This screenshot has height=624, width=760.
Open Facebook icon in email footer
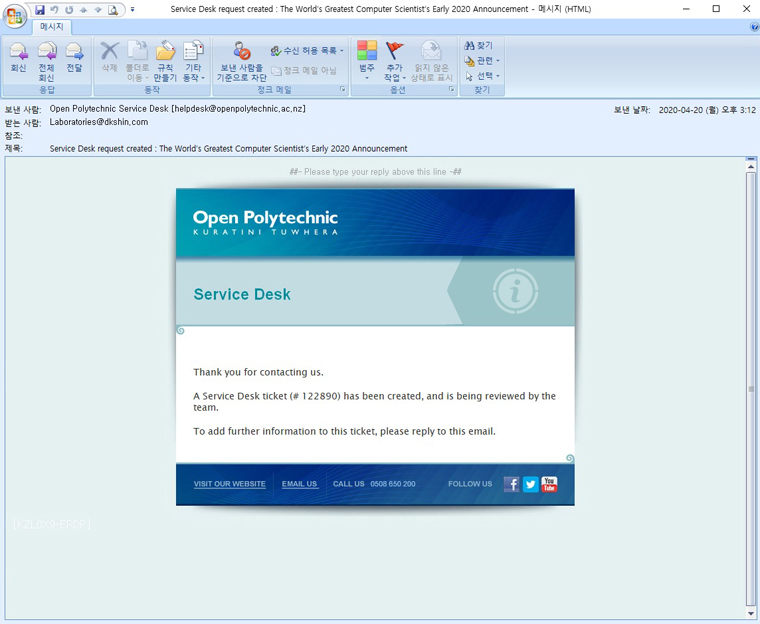511,484
